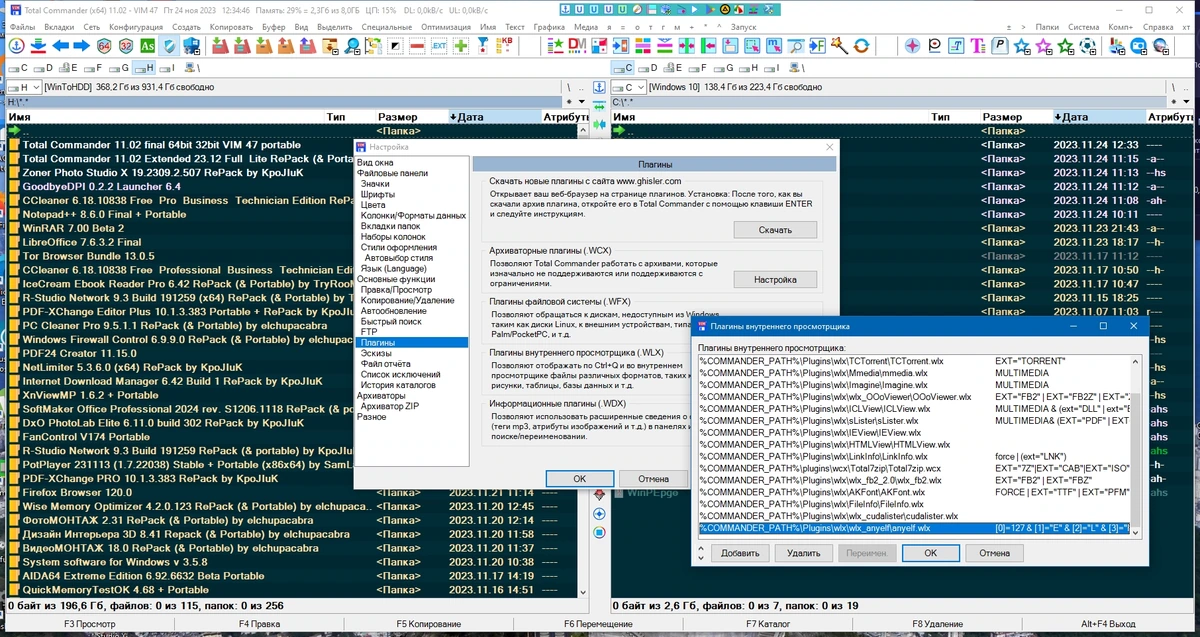
Task: Select Язык (Language) in settings tree
Action: tap(393, 268)
